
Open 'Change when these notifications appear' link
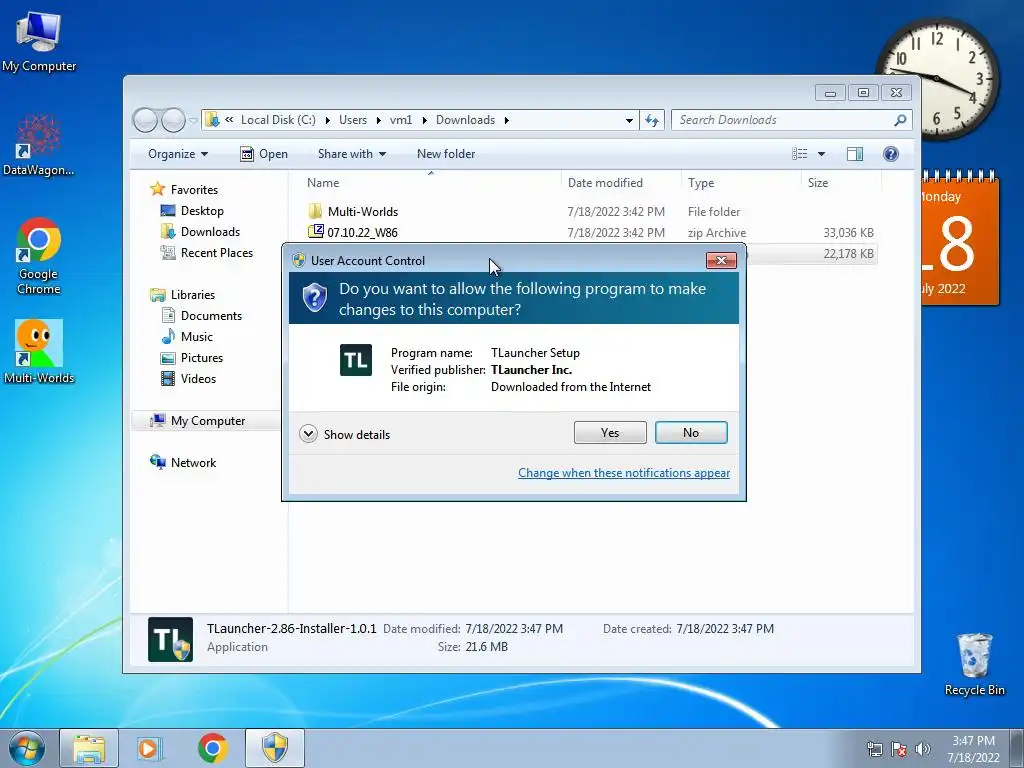tap(624, 473)
